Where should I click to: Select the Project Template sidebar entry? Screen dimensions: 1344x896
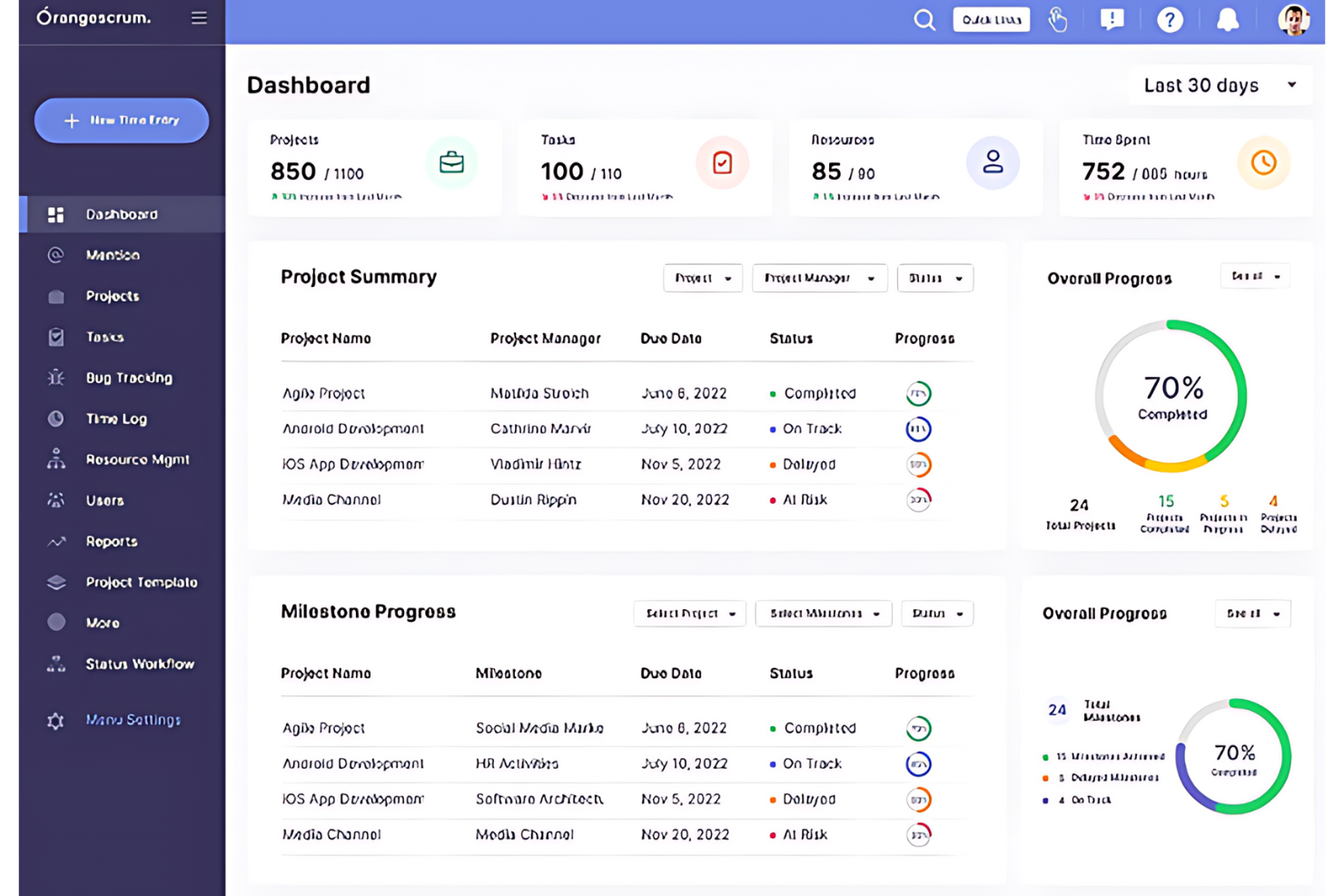click(x=141, y=582)
